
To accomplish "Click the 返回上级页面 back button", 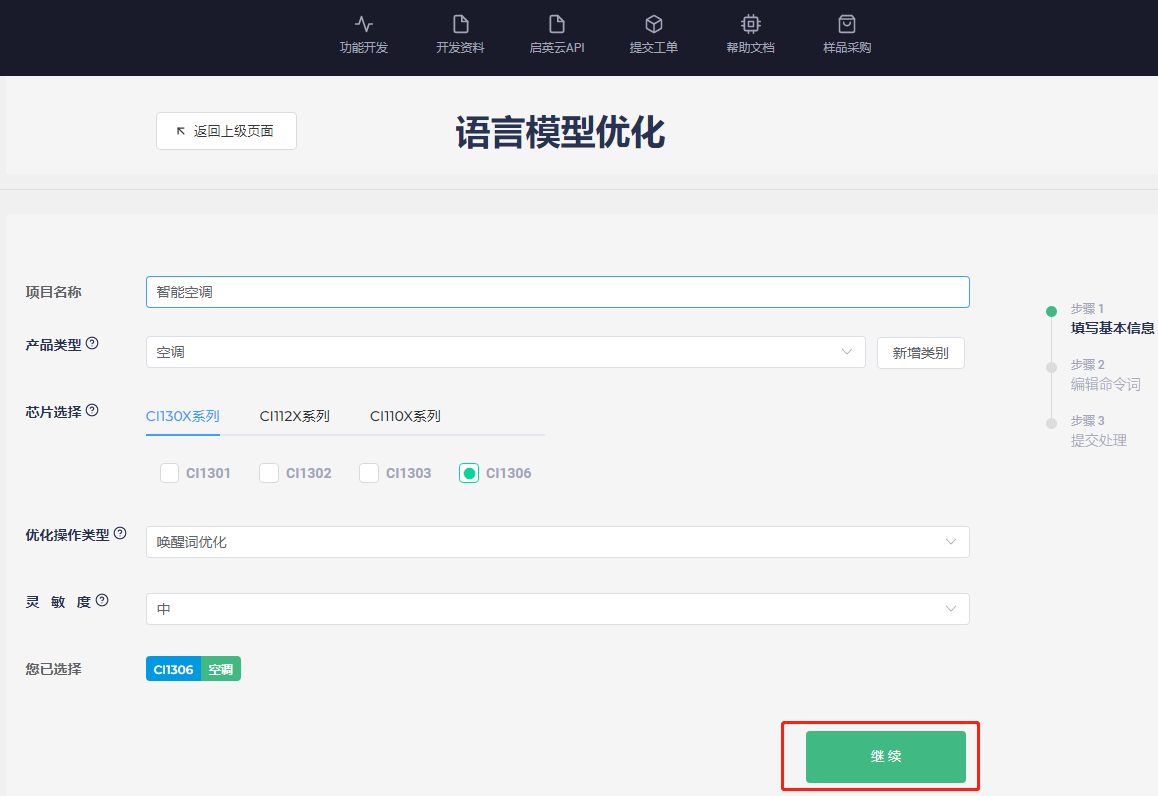I will coord(226,131).
